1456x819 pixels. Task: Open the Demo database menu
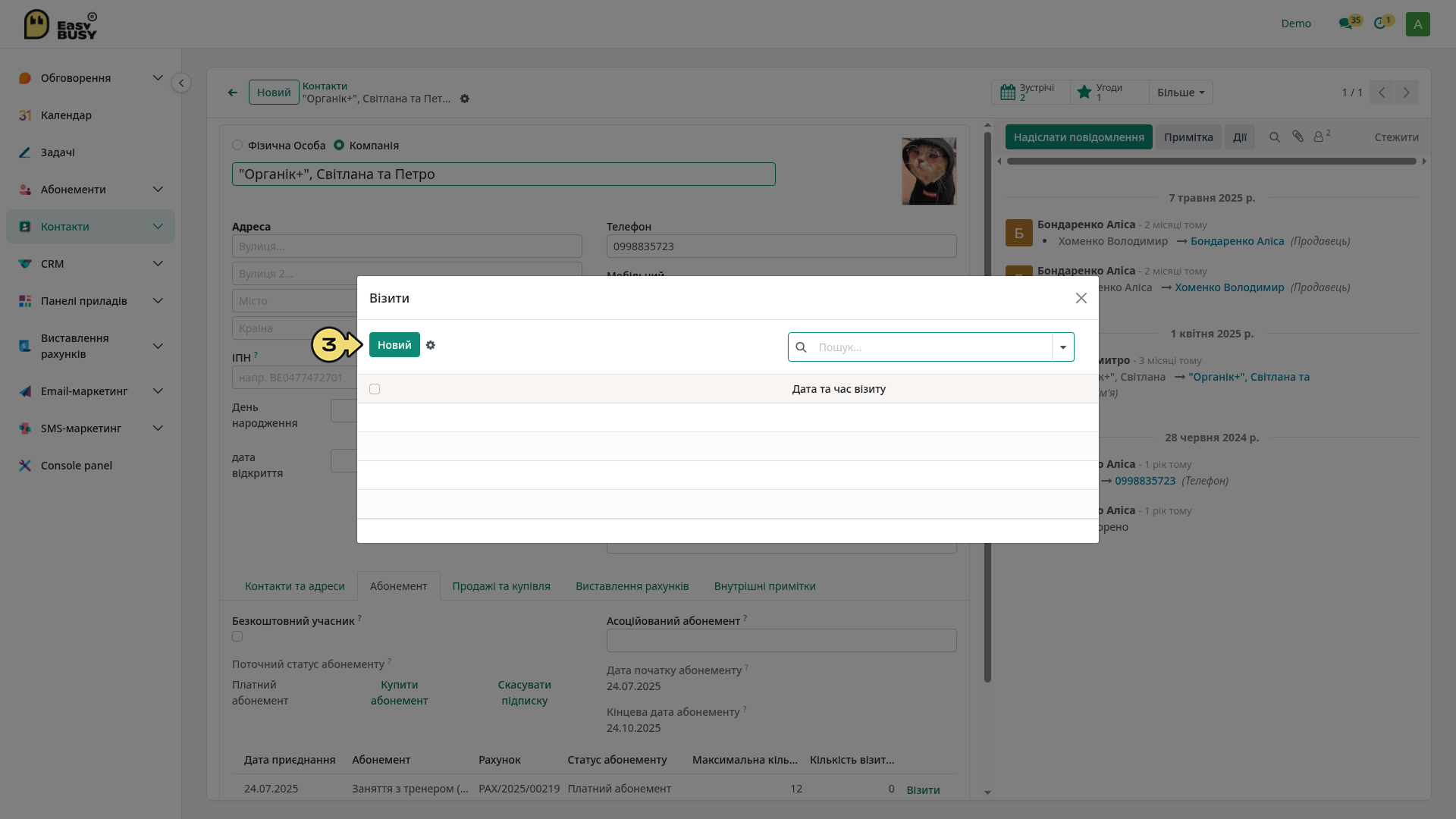[x=1296, y=24]
